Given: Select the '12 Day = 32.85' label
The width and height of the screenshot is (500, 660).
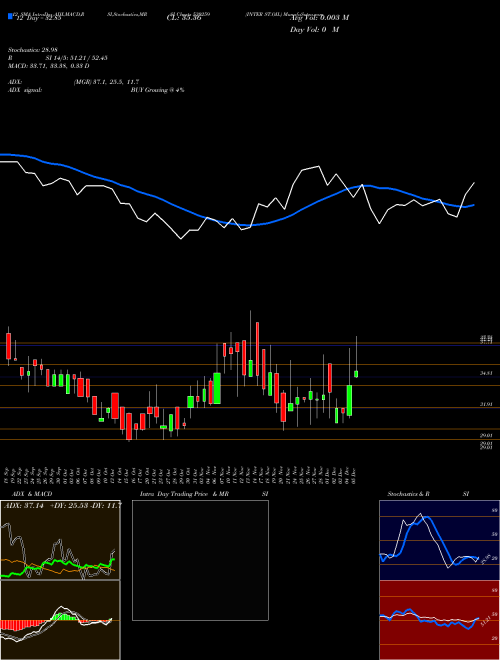Looking at the screenshot, I should 39,18.
